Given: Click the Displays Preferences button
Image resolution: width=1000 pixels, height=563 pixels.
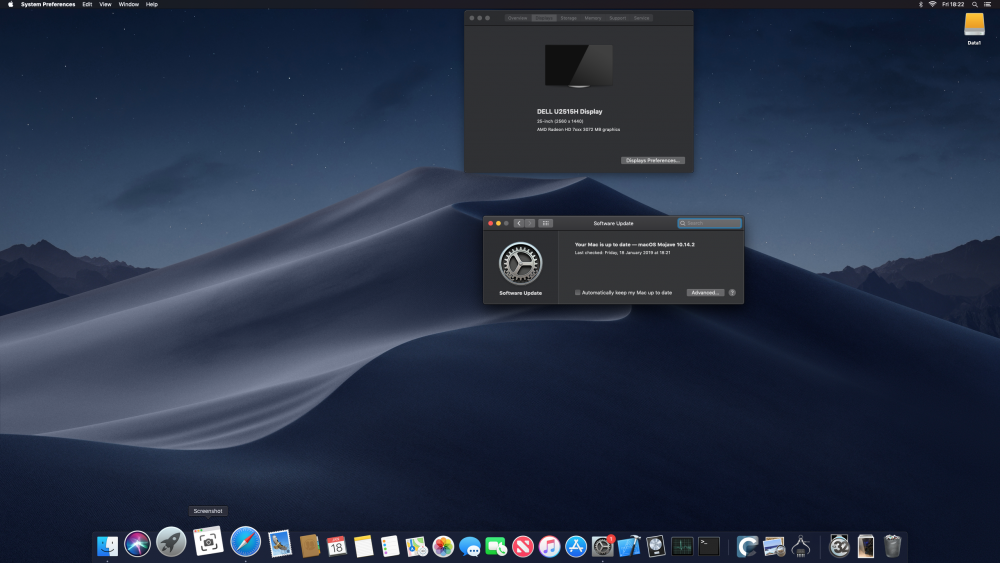Looking at the screenshot, I should pos(652,160).
